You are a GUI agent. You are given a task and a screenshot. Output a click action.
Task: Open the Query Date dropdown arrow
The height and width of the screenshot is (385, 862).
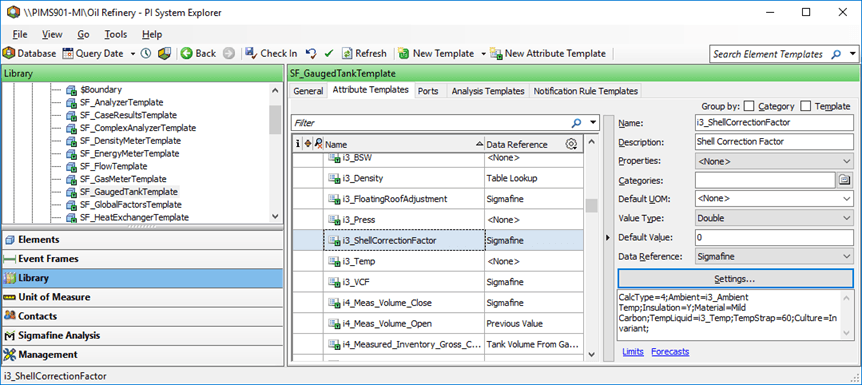(132, 54)
